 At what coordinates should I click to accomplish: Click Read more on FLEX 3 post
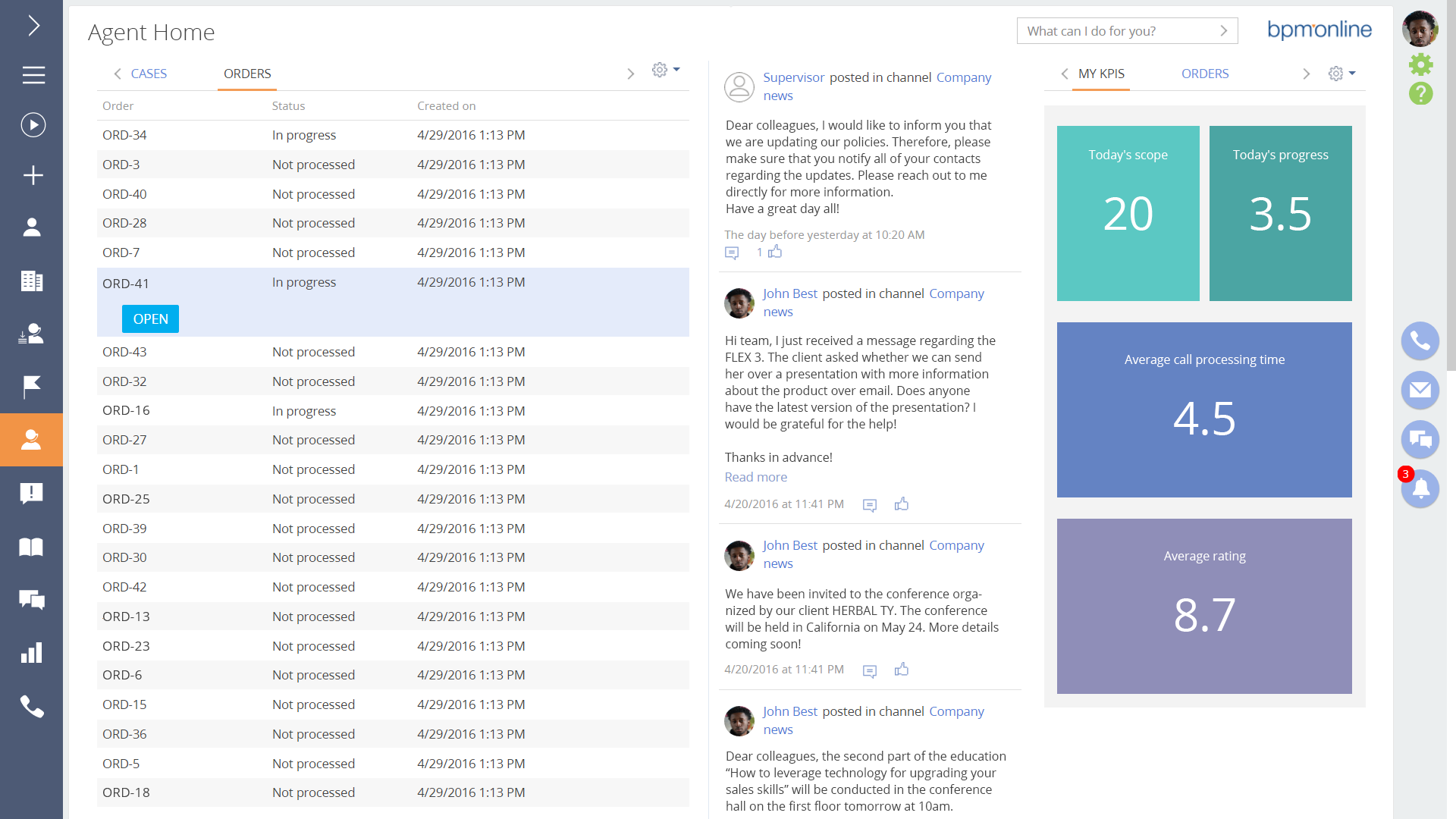tap(755, 477)
